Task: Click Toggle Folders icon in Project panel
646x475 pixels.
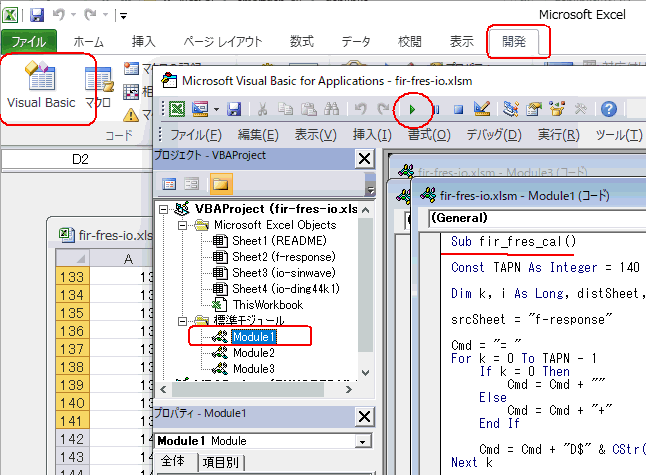Action: tap(221, 184)
